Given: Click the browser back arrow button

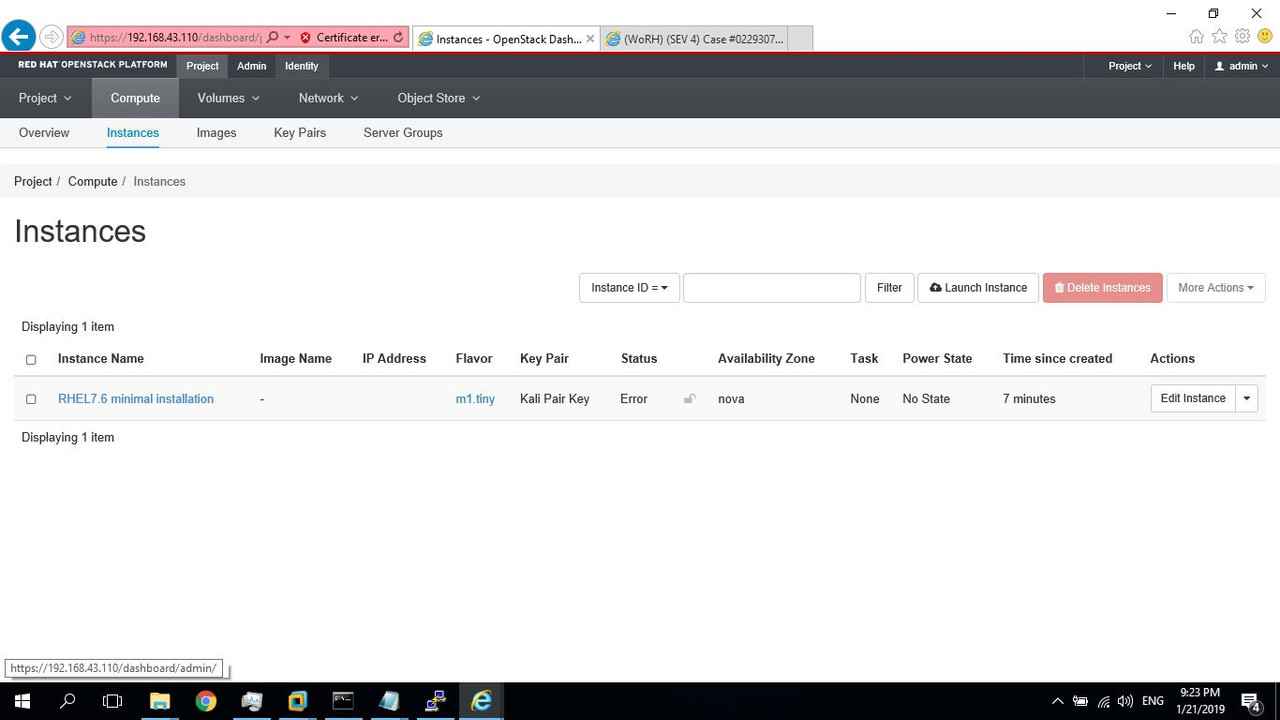Looking at the screenshot, I should tap(18, 36).
